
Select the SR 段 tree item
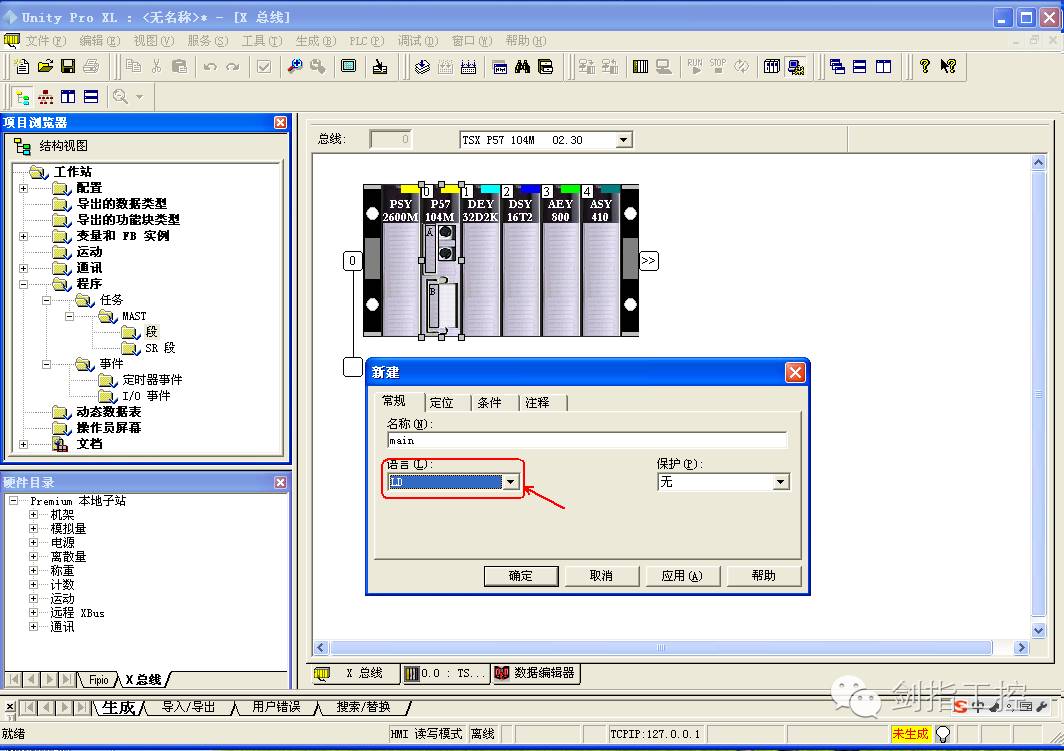pos(160,348)
